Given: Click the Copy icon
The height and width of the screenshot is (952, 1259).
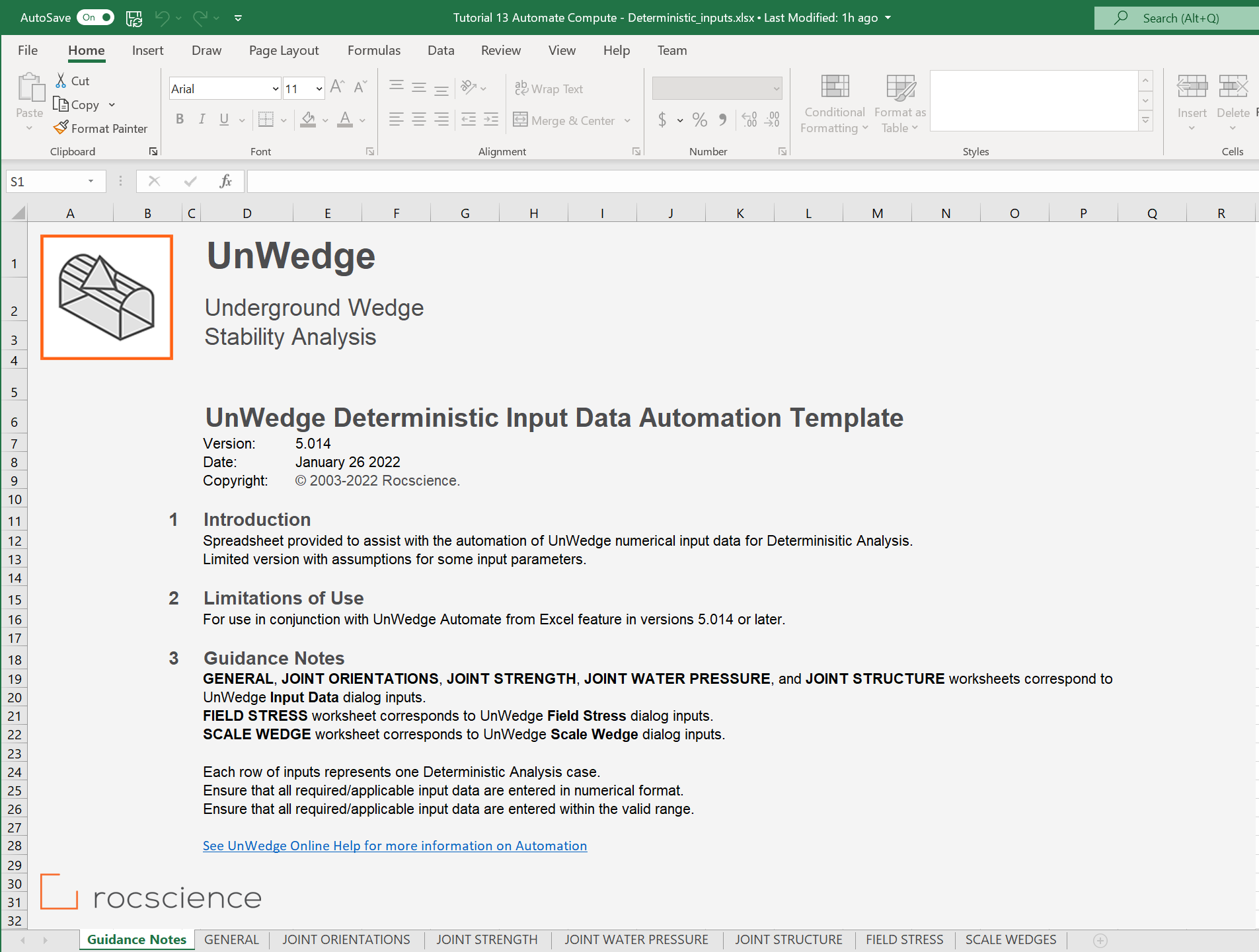Looking at the screenshot, I should click(x=61, y=104).
